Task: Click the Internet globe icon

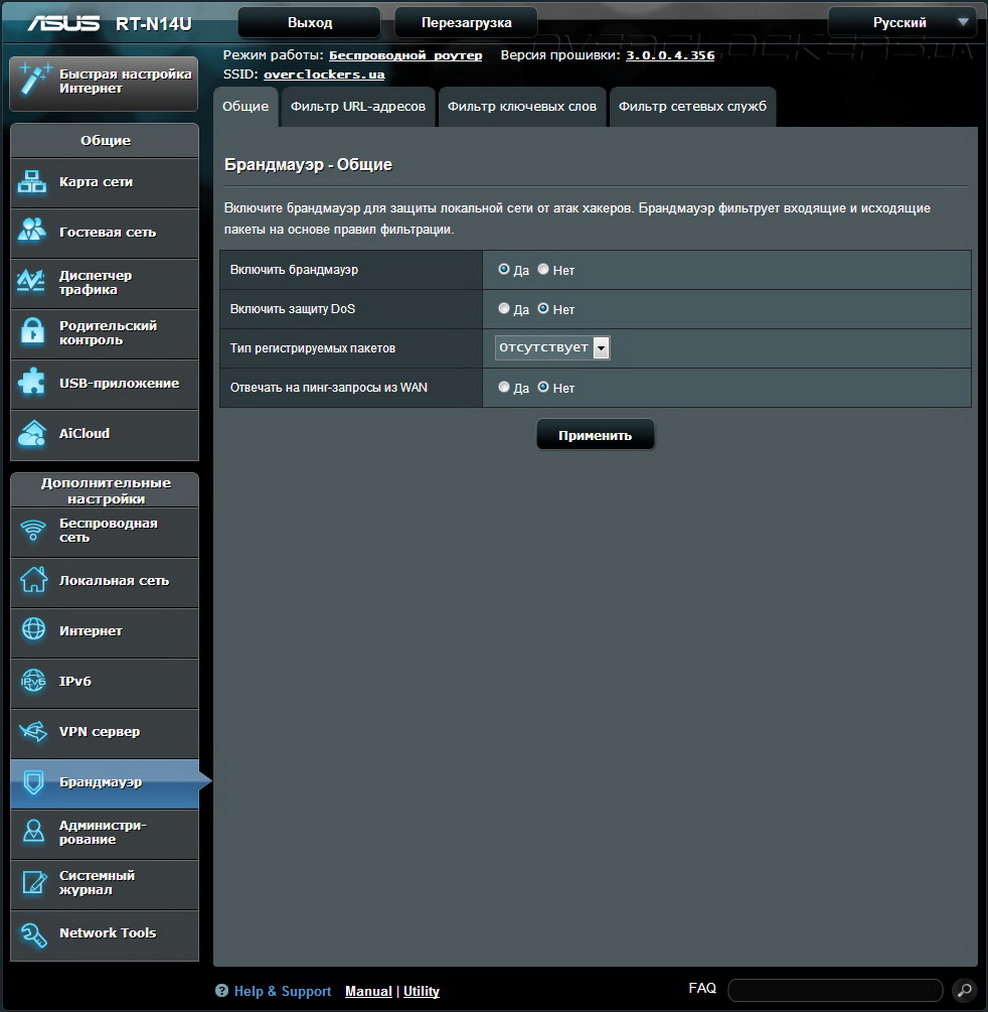Action: pos(33,630)
